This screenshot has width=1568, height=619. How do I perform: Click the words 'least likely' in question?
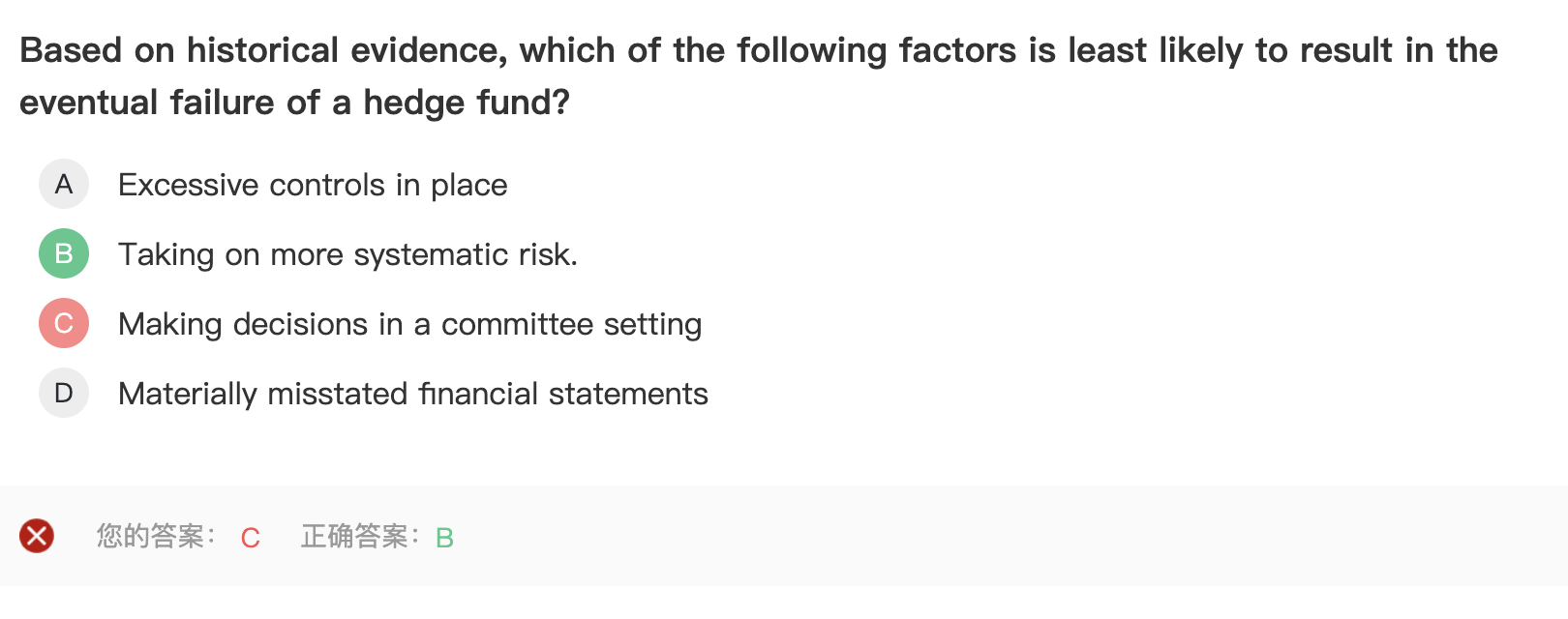click(1155, 50)
